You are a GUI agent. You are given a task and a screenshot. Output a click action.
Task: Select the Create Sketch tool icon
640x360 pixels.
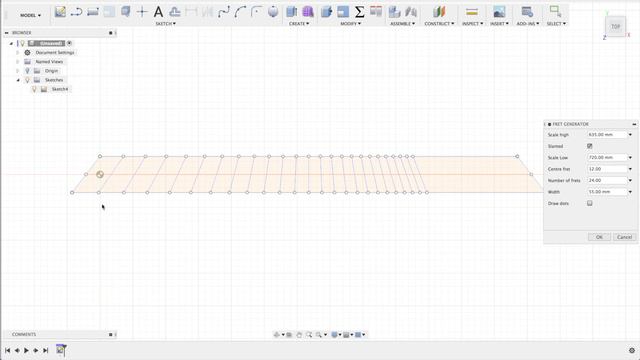(60, 12)
